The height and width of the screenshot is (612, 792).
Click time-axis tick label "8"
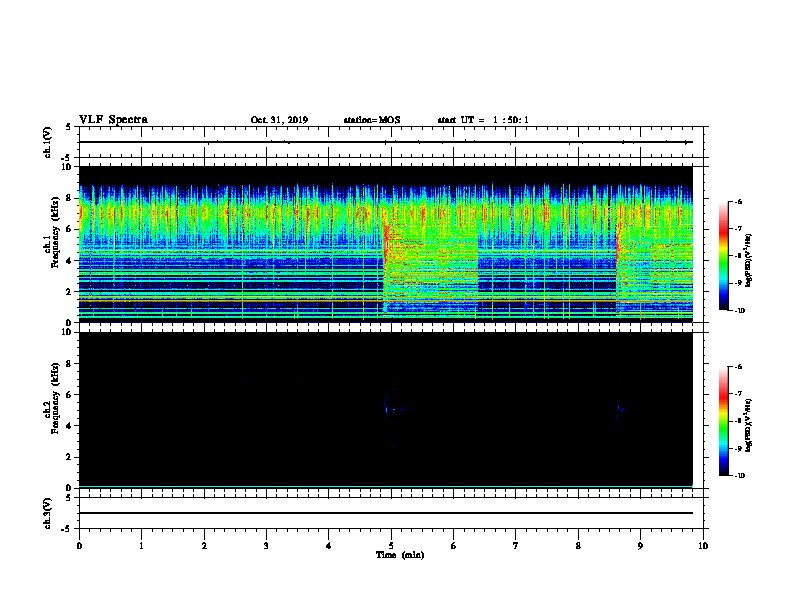coord(578,546)
